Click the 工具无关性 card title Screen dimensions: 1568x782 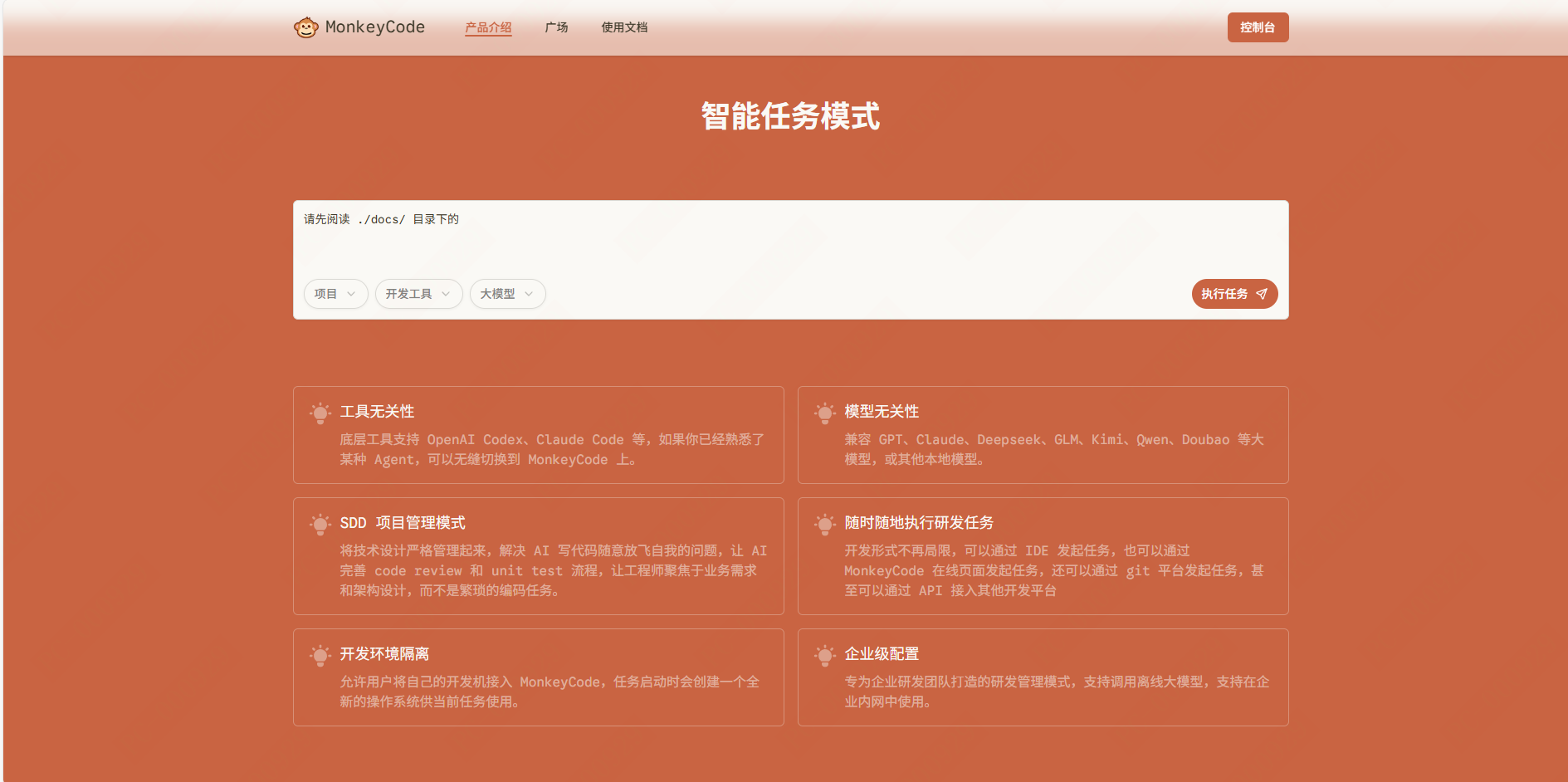pyautogui.click(x=377, y=412)
